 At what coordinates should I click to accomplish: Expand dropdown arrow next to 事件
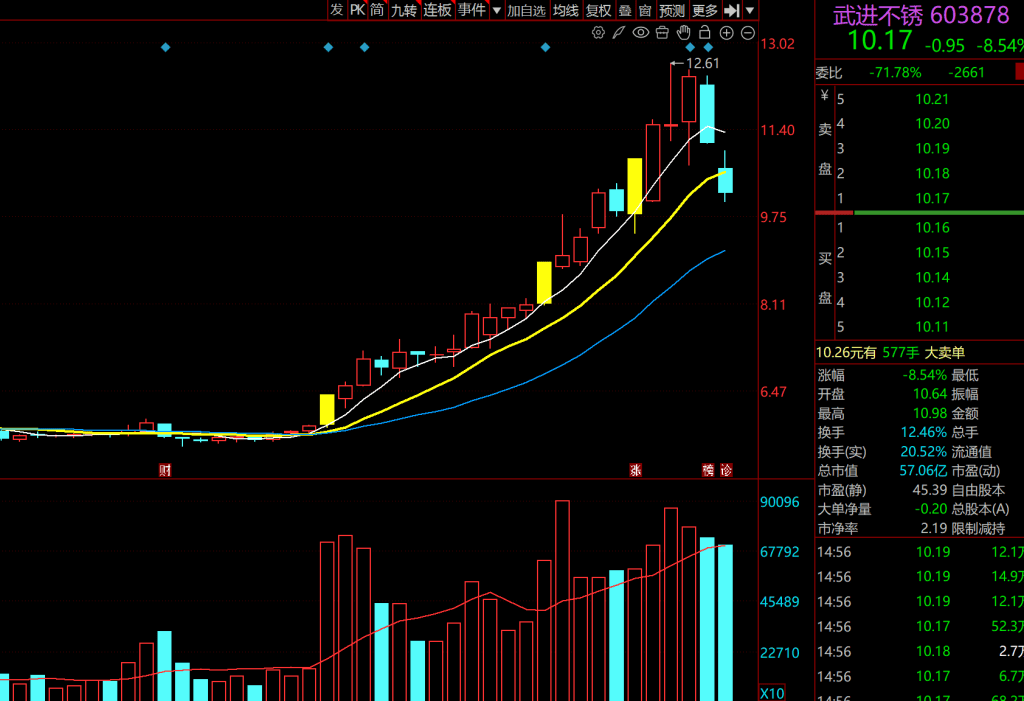pyautogui.click(x=497, y=10)
